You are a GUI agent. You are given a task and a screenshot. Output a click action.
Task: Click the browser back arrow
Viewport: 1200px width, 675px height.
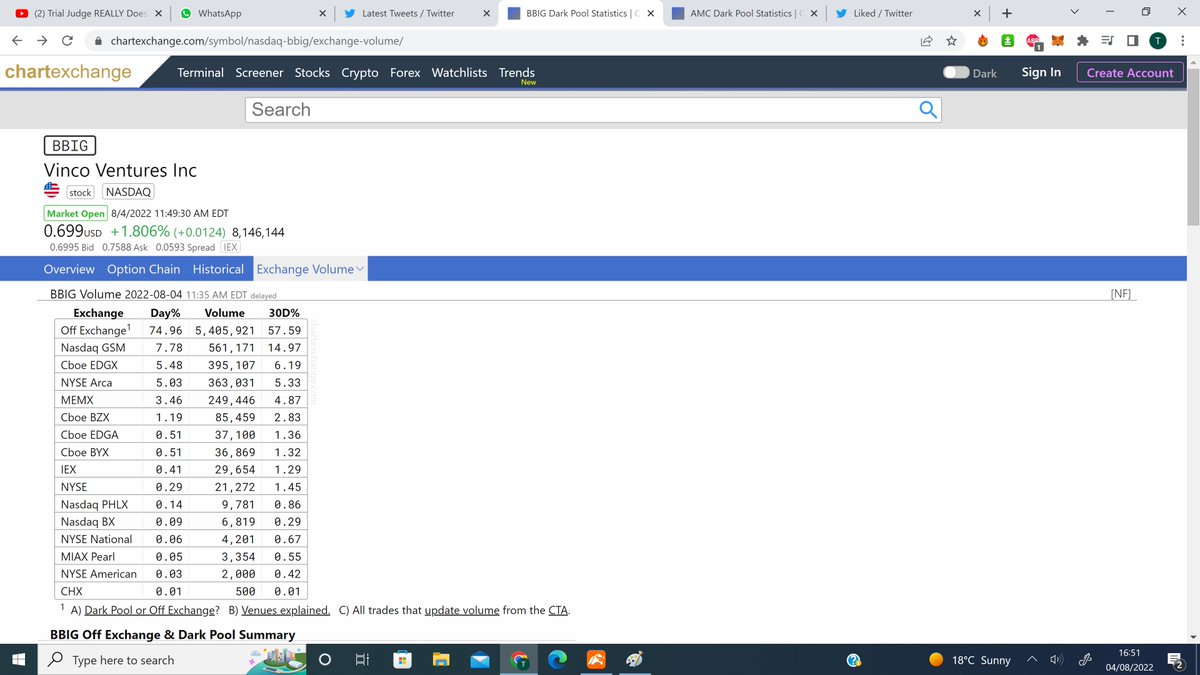[x=18, y=42]
